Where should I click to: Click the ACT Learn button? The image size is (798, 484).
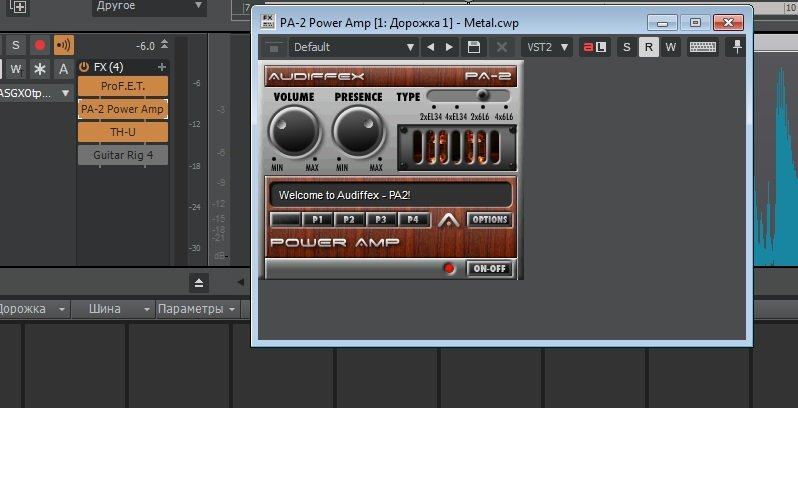pyautogui.click(x=595, y=47)
